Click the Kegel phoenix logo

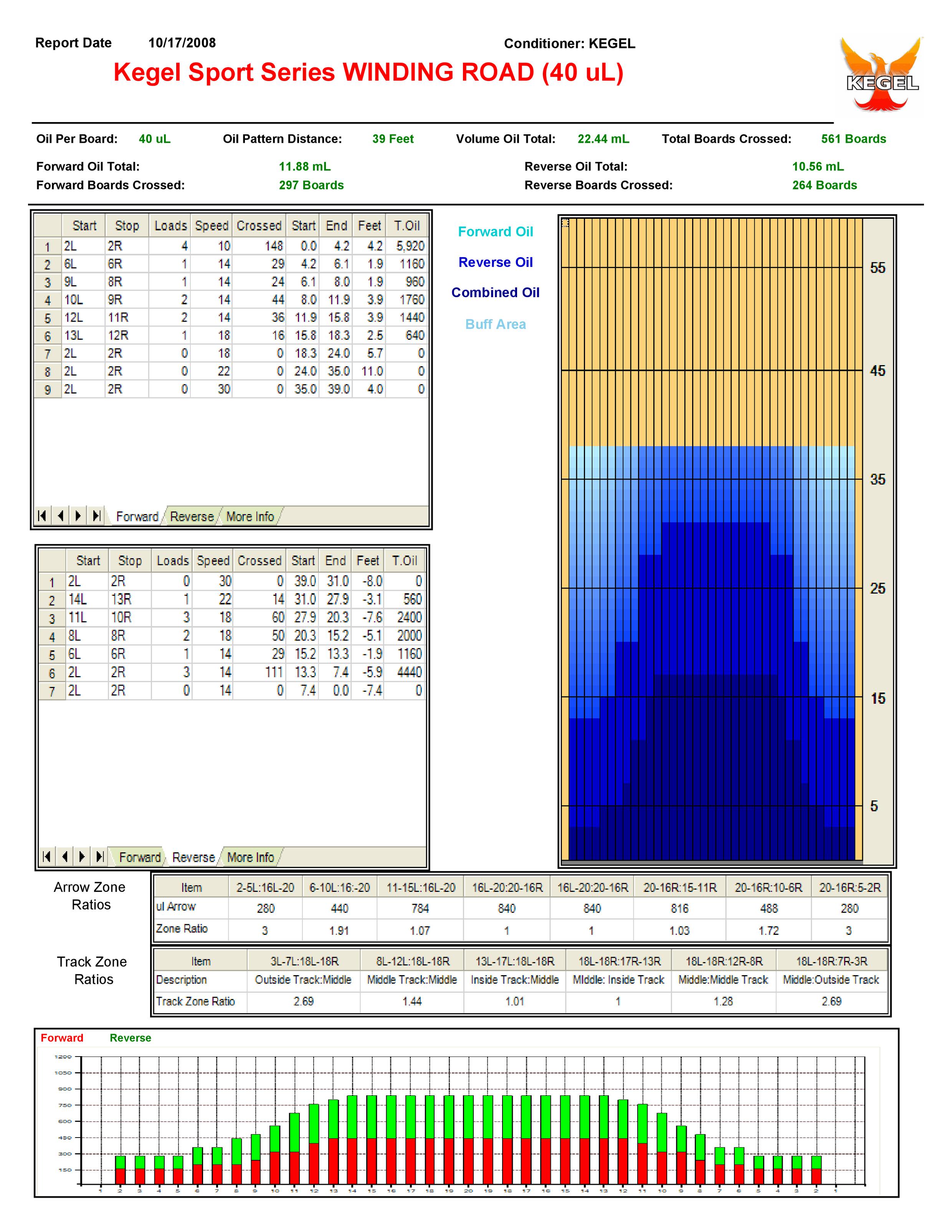click(882, 74)
